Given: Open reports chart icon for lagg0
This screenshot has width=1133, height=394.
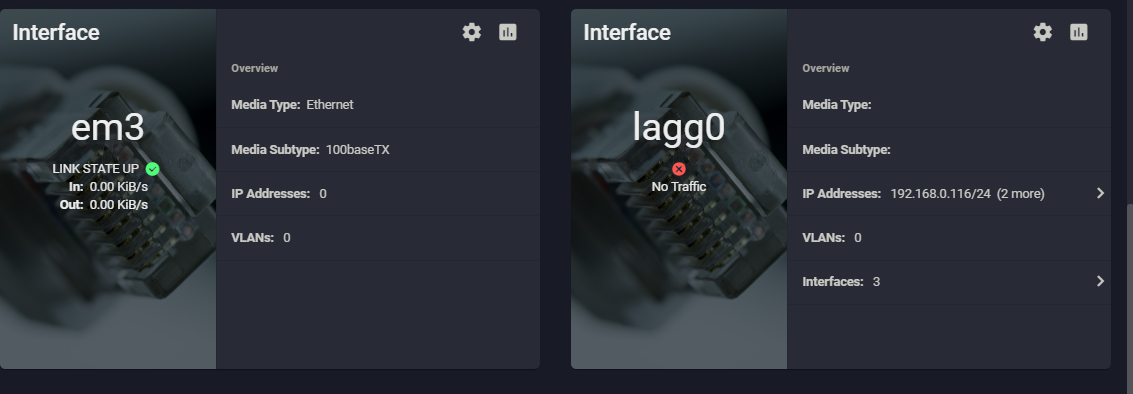Looking at the screenshot, I should pyautogui.click(x=1079, y=32).
